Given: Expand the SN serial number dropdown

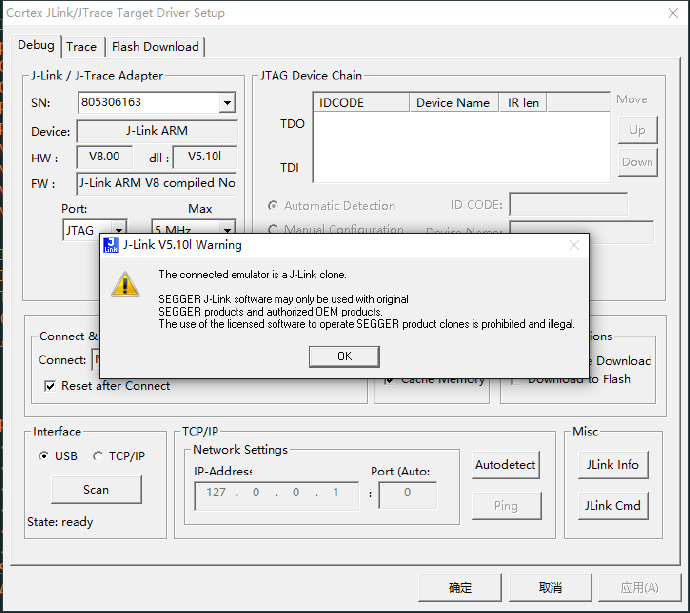Looking at the screenshot, I should (227, 103).
